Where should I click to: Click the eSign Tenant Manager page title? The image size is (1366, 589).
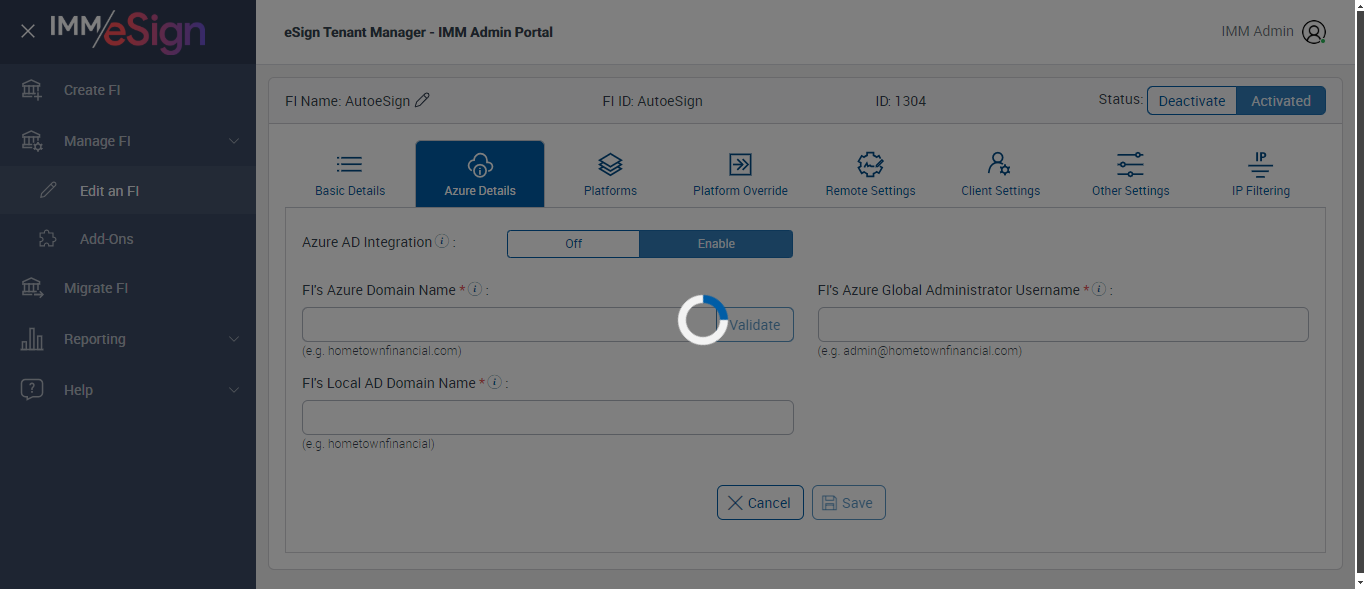coord(418,32)
